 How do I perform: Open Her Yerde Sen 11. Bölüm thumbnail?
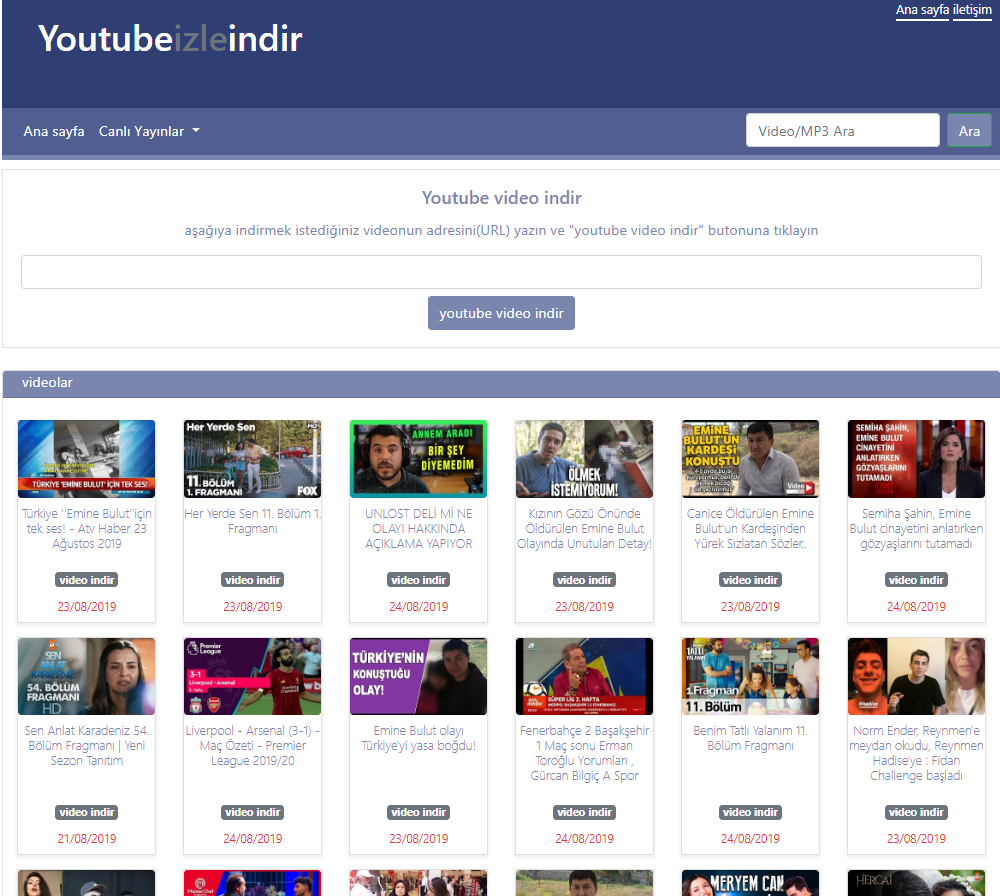click(253, 459)
